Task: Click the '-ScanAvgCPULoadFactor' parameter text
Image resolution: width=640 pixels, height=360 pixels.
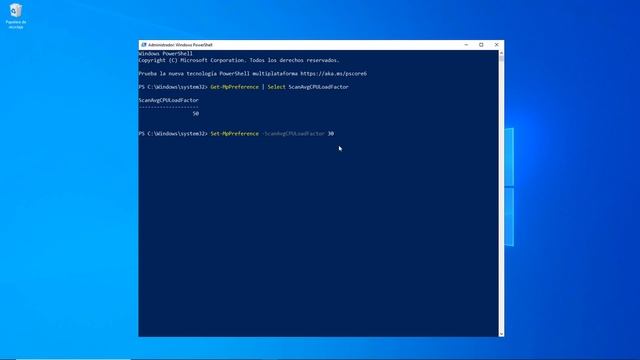Action: (293, 134)
